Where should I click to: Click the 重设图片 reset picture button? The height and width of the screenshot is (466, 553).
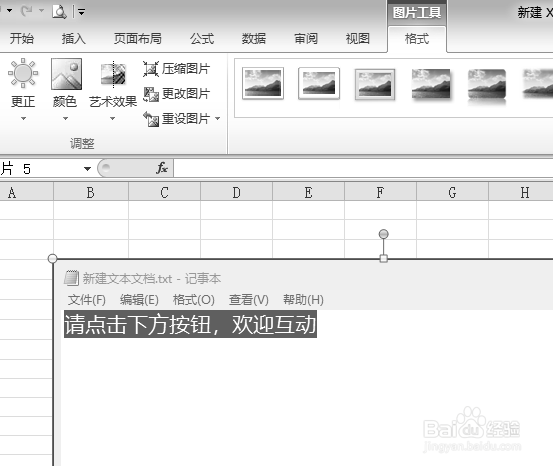176,119
